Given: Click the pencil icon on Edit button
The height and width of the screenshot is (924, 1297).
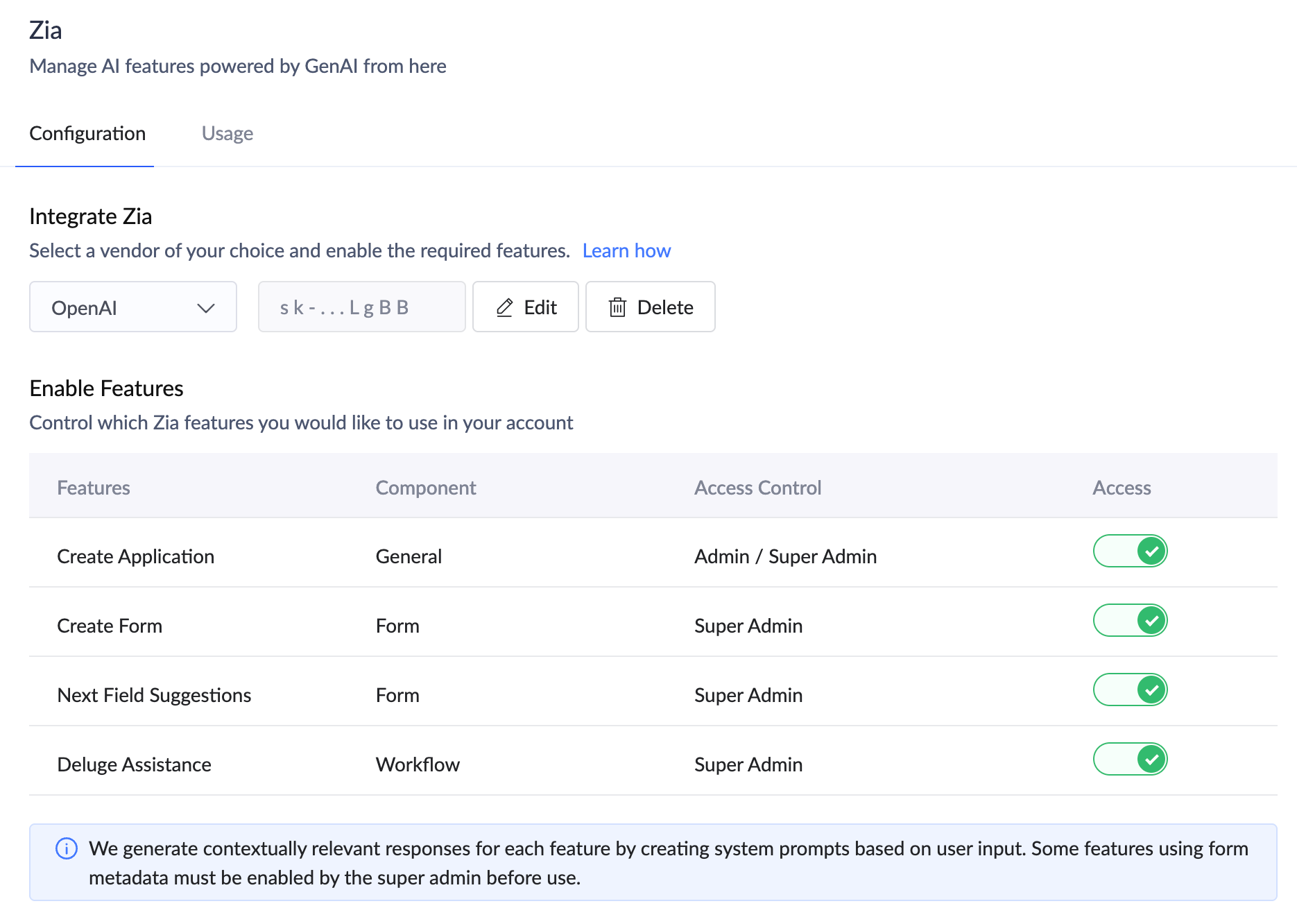Looking at the screenshot, I should pyautogui.click(x=505, y=307).
